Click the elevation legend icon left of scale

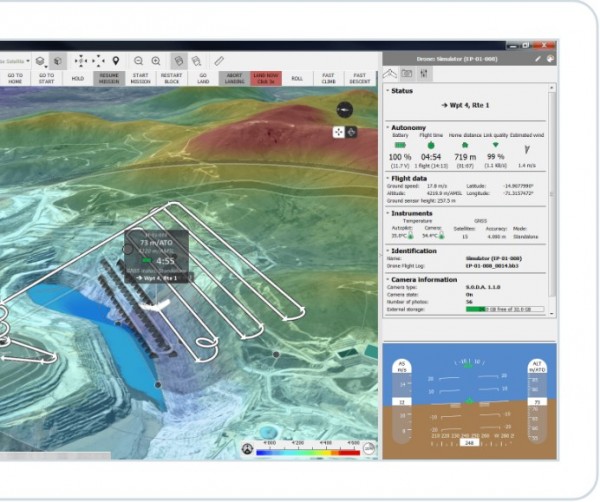[248, 449]
